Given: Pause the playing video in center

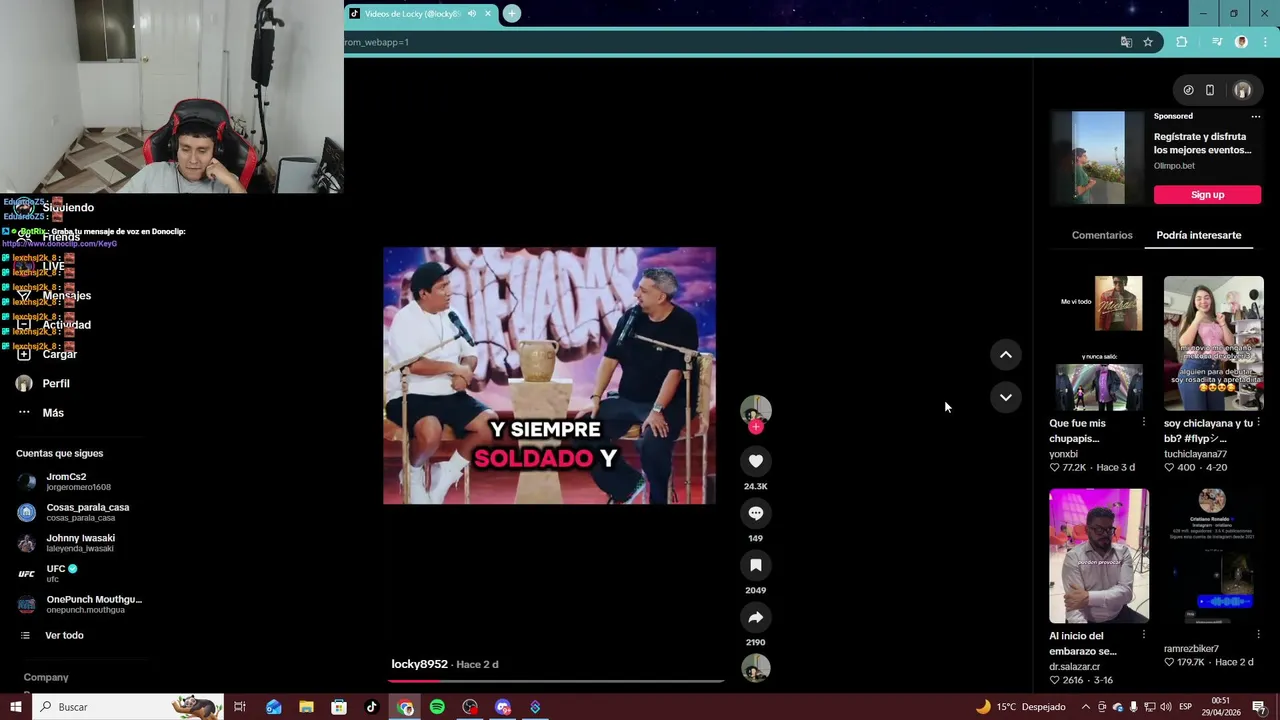Looking at the screenshot, I should pyautogui.click(x=549, y=375).
